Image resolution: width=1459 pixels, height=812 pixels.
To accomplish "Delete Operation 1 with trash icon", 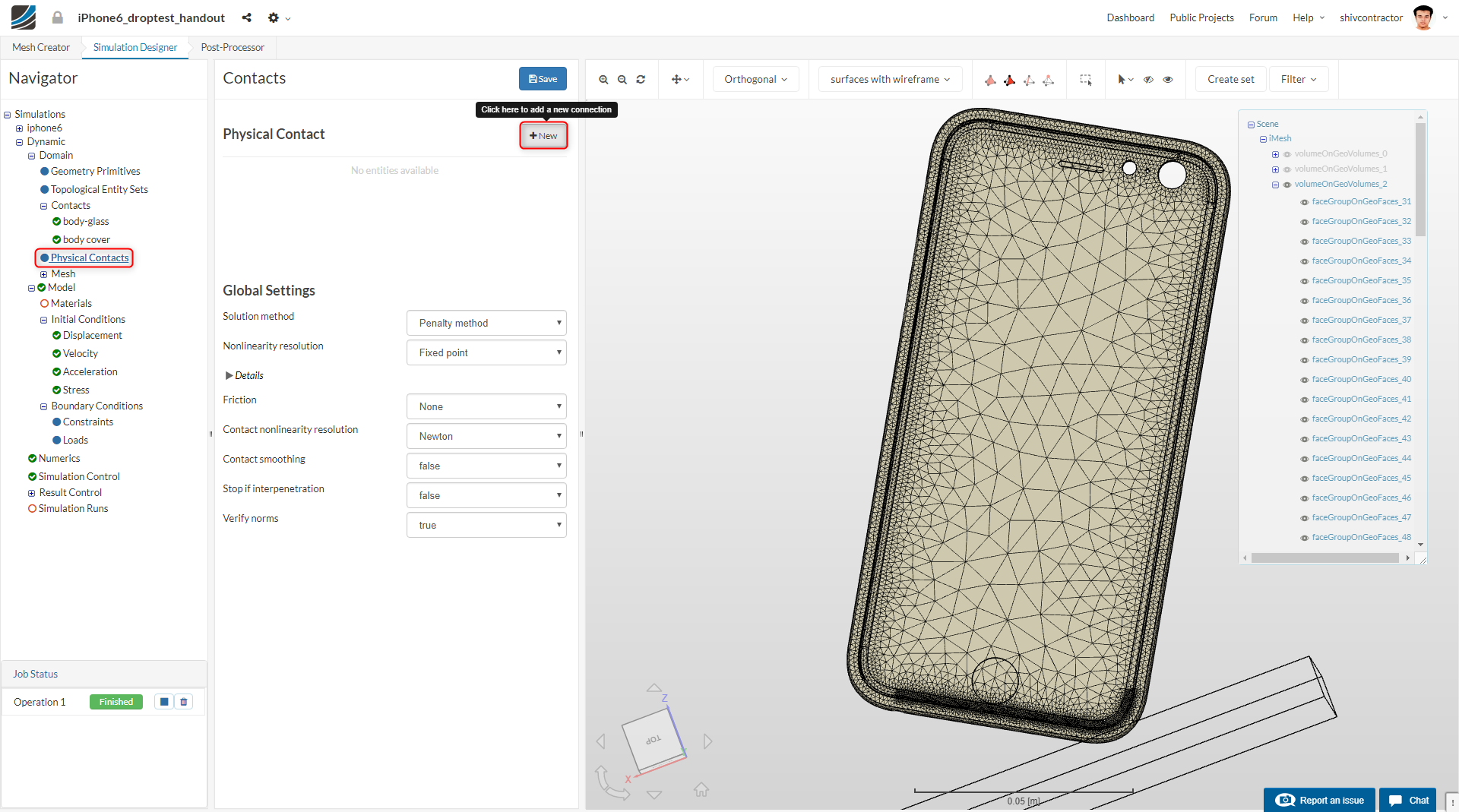I will (184, 702).
